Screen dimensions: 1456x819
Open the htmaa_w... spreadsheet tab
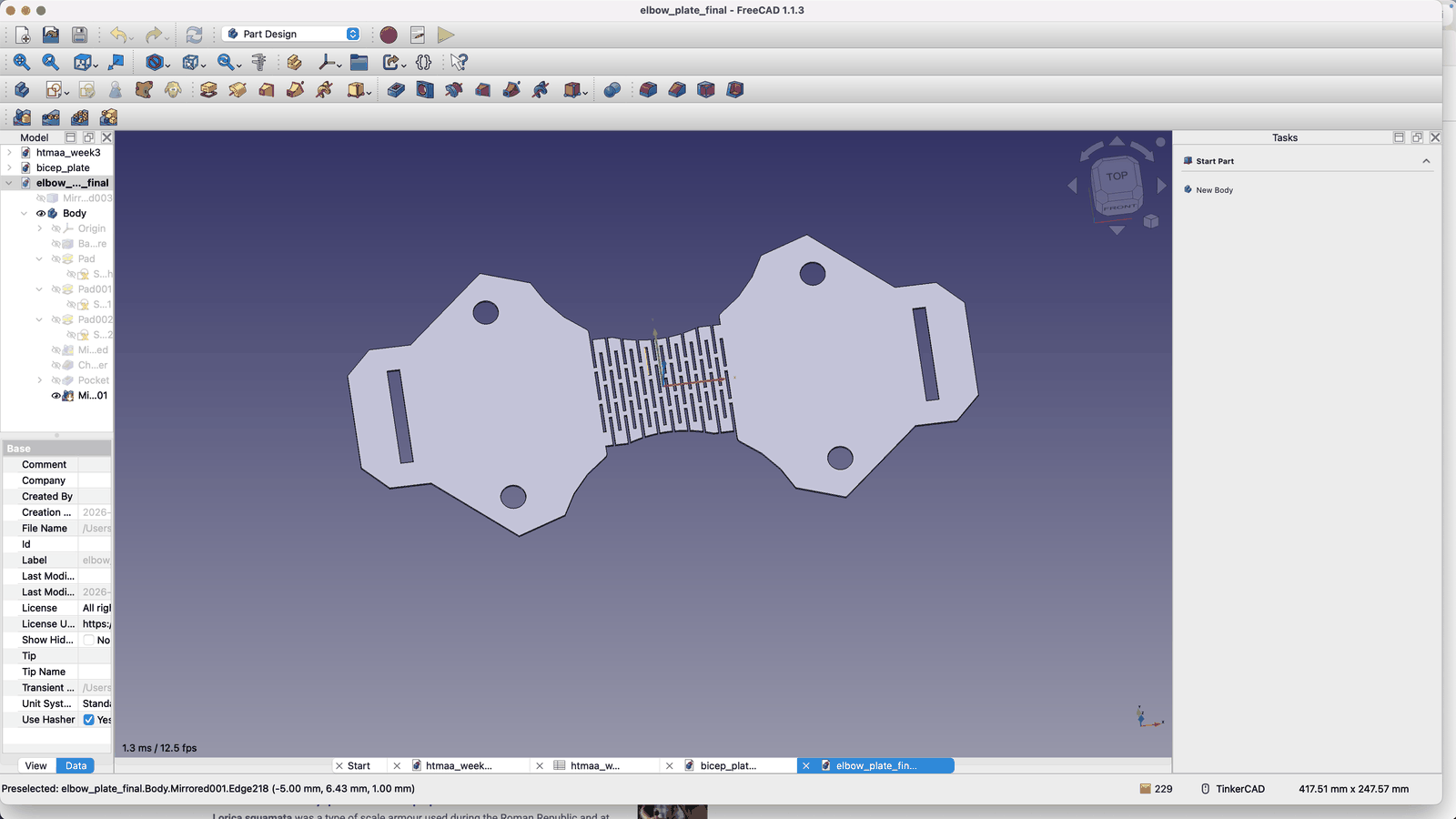595,765
